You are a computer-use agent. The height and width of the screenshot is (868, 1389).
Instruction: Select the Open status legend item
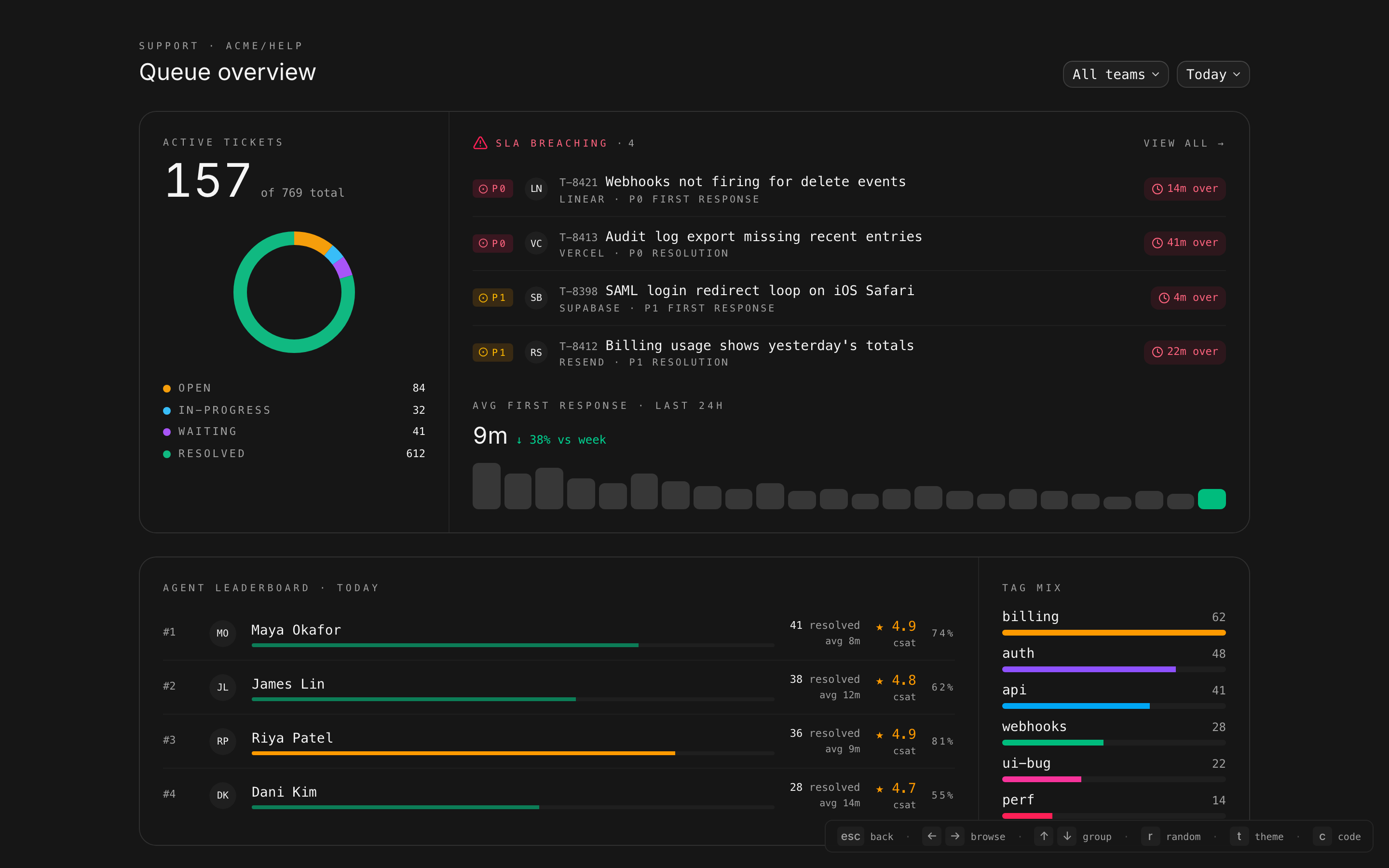pyautogui.click(x=194, y=388)
